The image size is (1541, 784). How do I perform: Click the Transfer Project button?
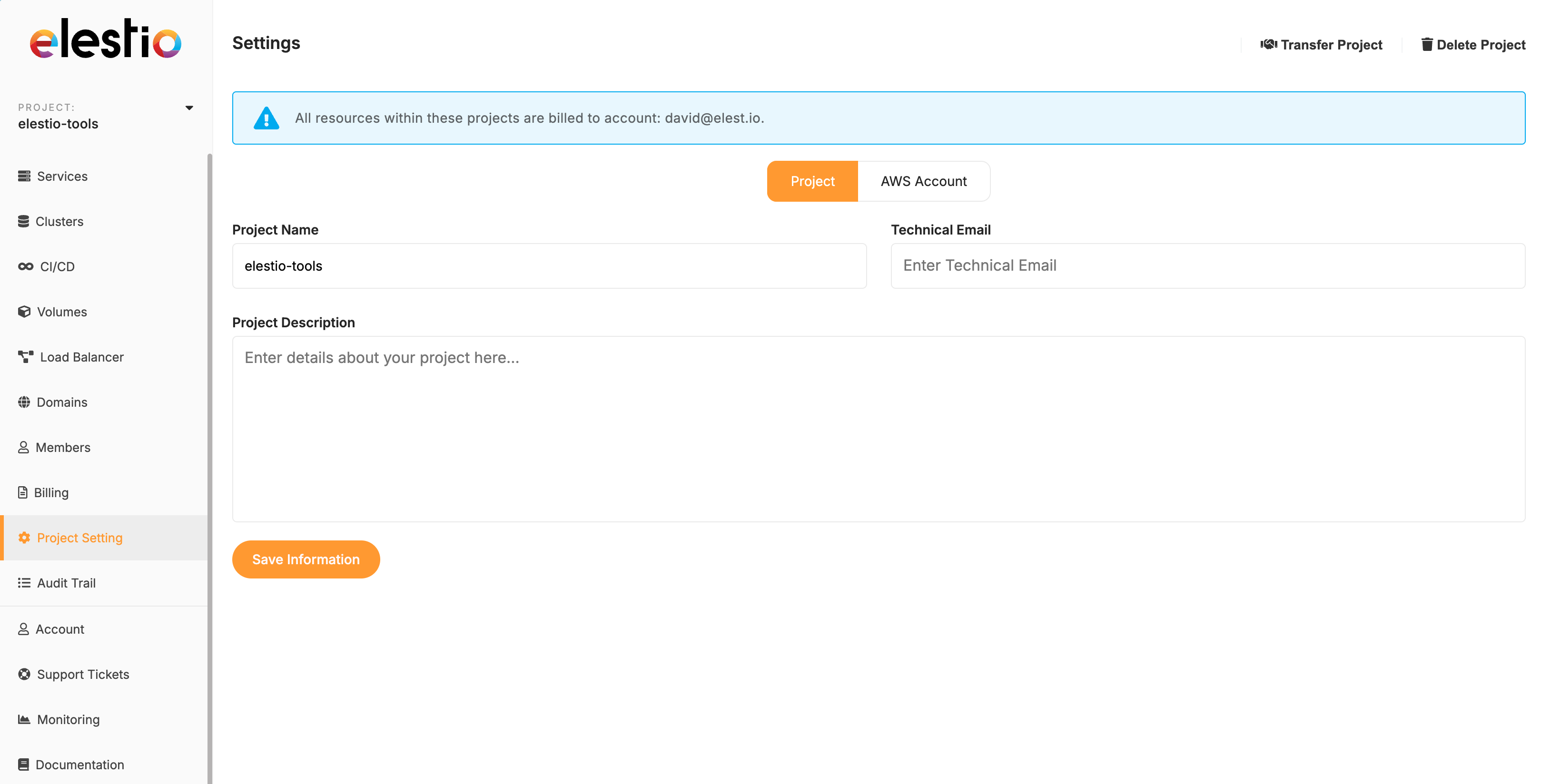tap(1321, 45)
